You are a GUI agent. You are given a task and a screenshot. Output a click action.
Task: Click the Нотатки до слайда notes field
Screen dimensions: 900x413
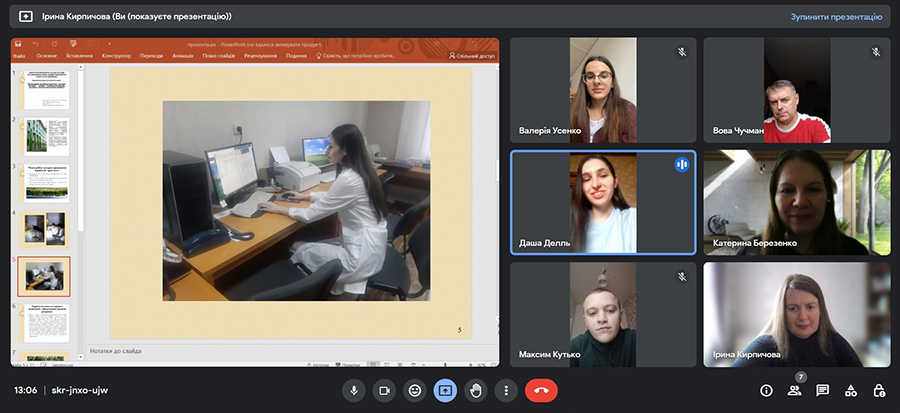290,350
